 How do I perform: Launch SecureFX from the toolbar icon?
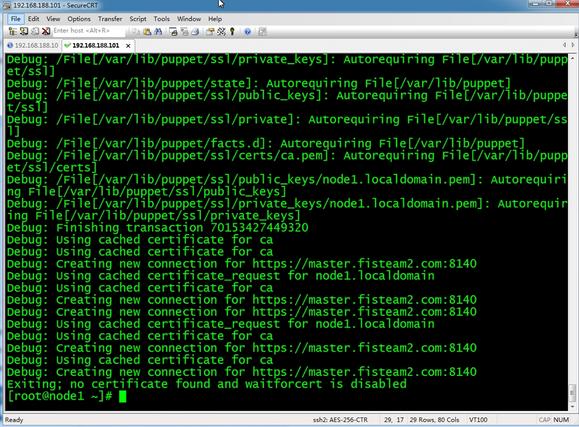click(x=262, y=32)
